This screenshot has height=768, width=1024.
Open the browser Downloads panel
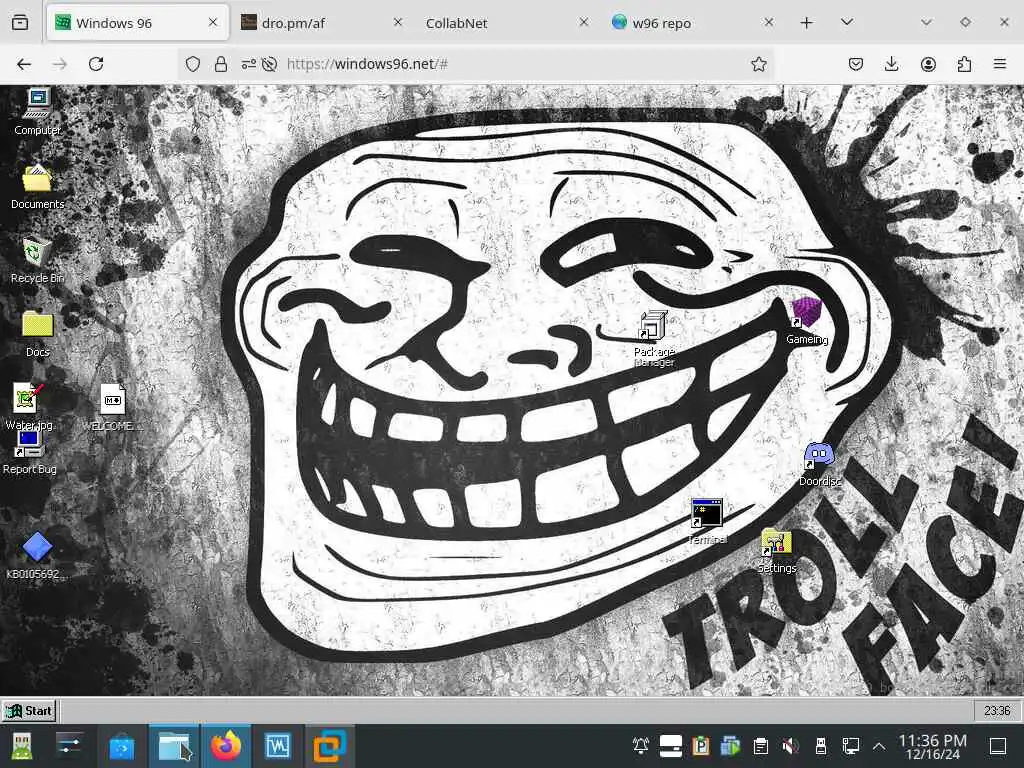pyautogui.click(x=891, y=64)
